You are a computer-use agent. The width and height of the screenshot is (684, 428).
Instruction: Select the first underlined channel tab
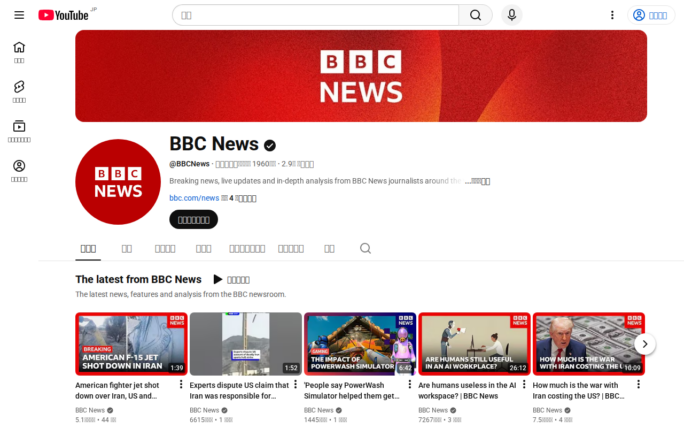(88, 248)
